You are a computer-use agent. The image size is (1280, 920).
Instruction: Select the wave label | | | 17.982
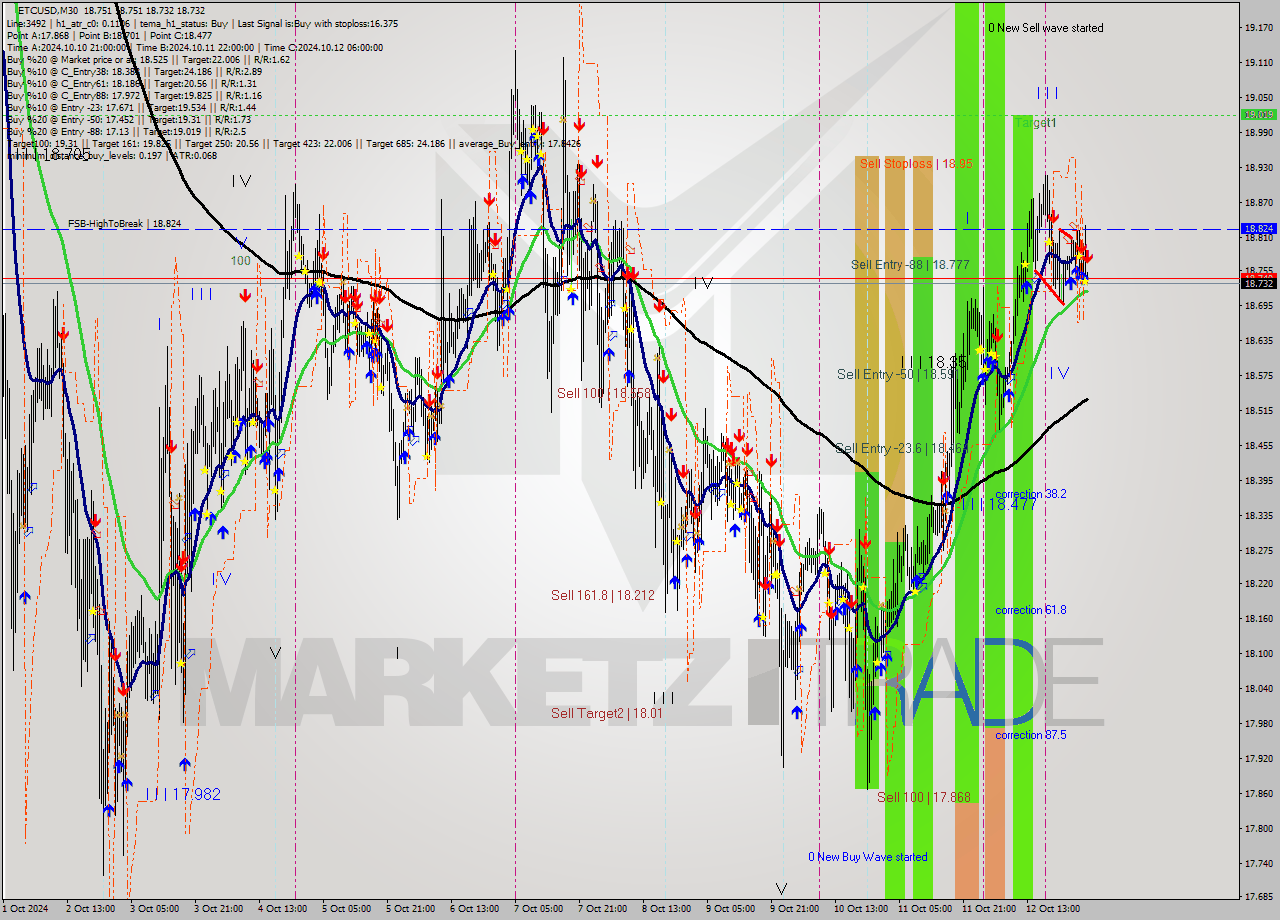pos(183,794)
